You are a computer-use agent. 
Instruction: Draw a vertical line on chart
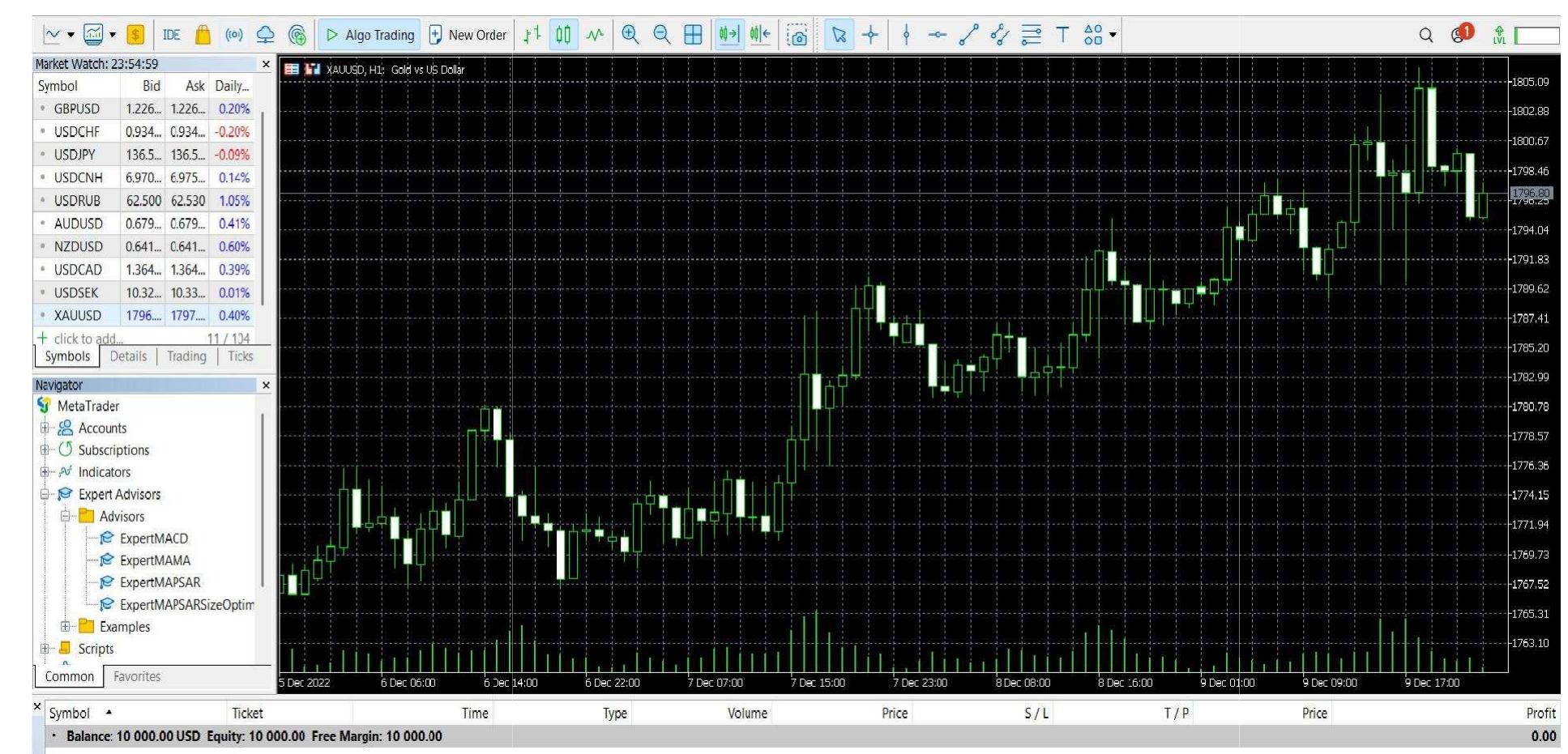(x=907, y=35)
